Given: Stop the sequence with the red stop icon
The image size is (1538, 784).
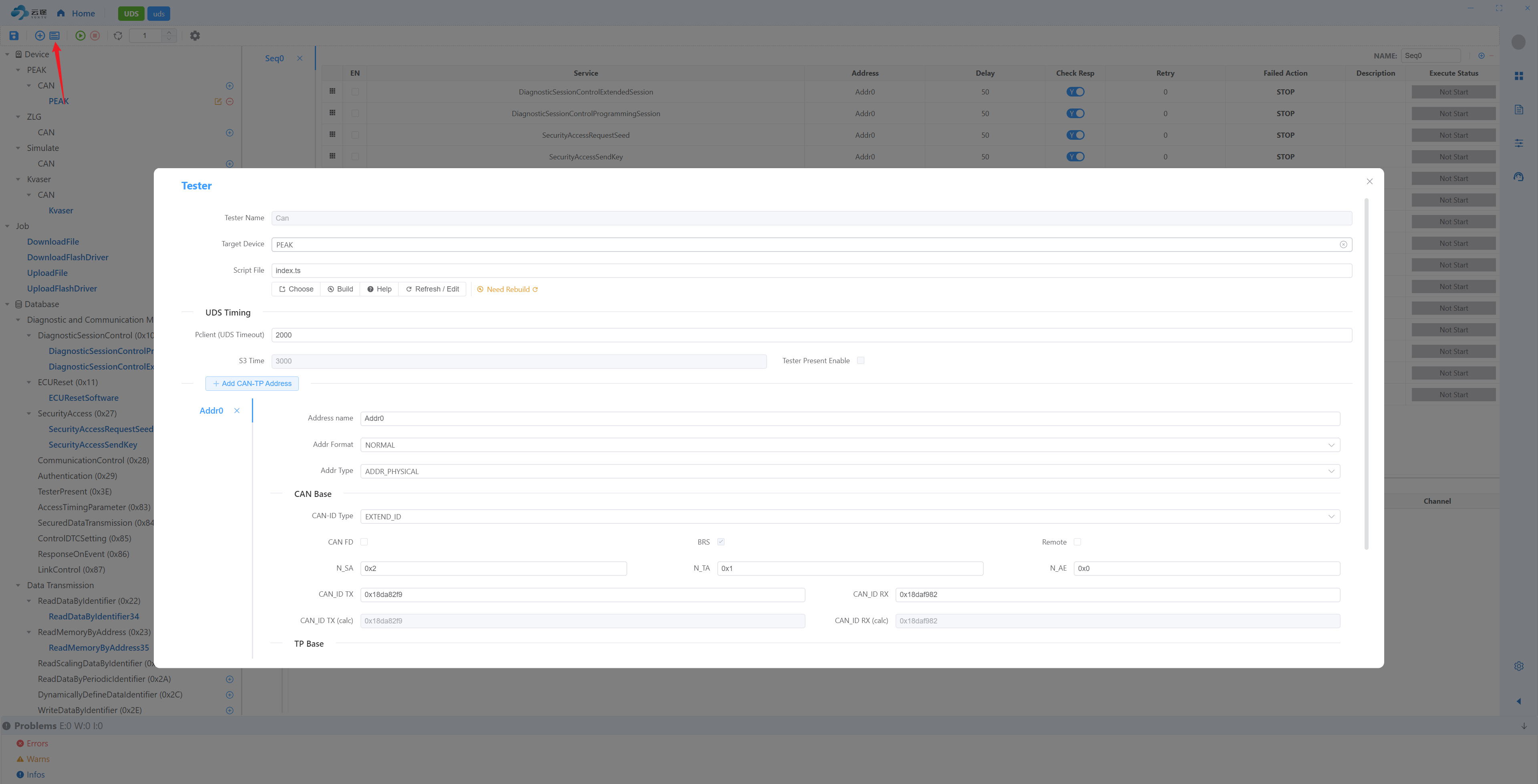Looking at the screenshot, I should tap(95, 36).
